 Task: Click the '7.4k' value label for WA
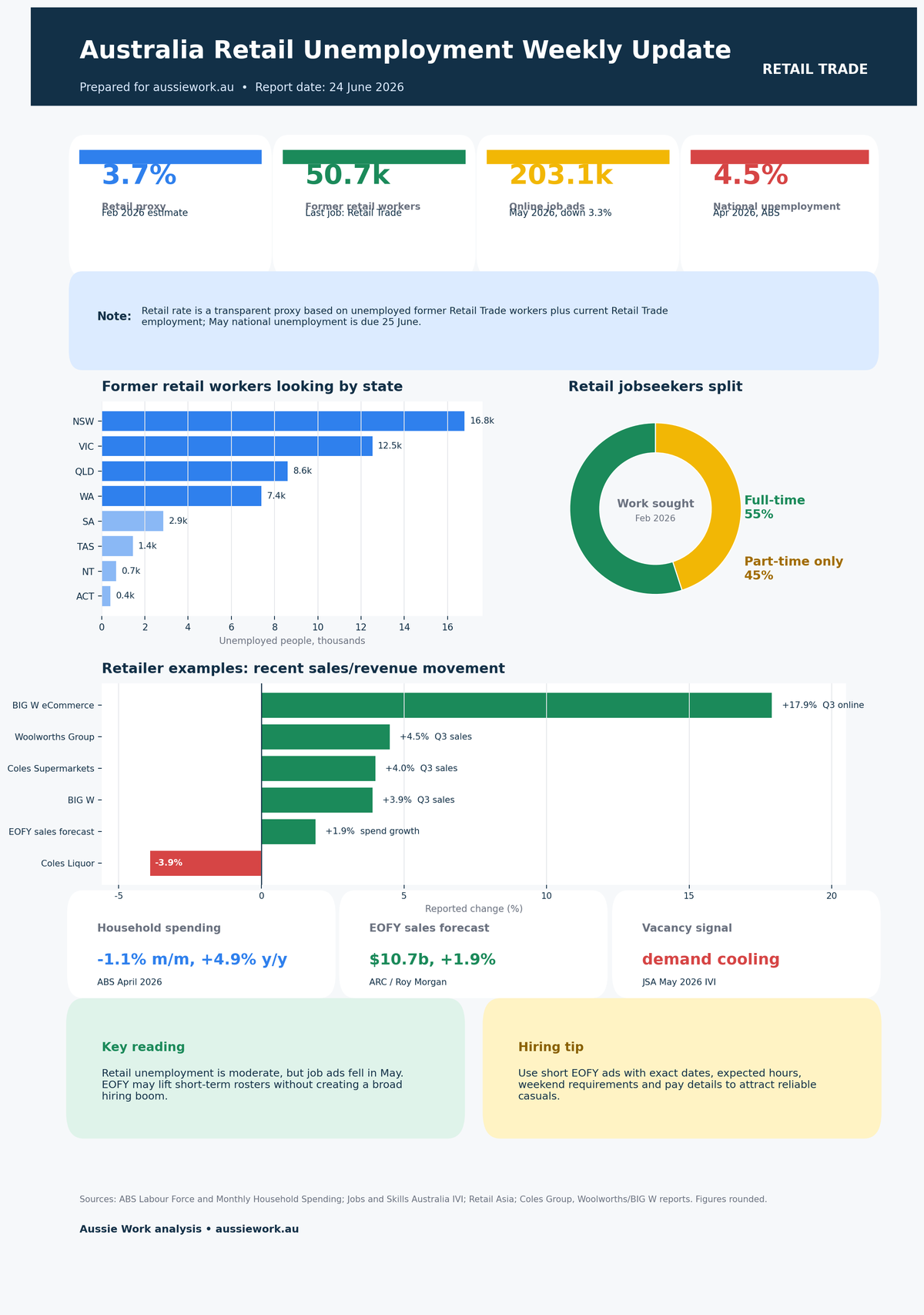tap(276, 496)
